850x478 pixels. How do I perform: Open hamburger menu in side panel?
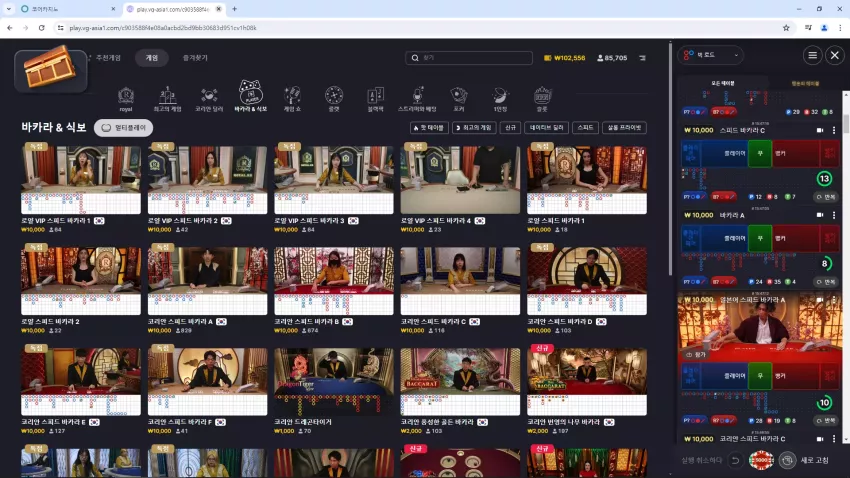pyautogui.click(x=812, y=55)
